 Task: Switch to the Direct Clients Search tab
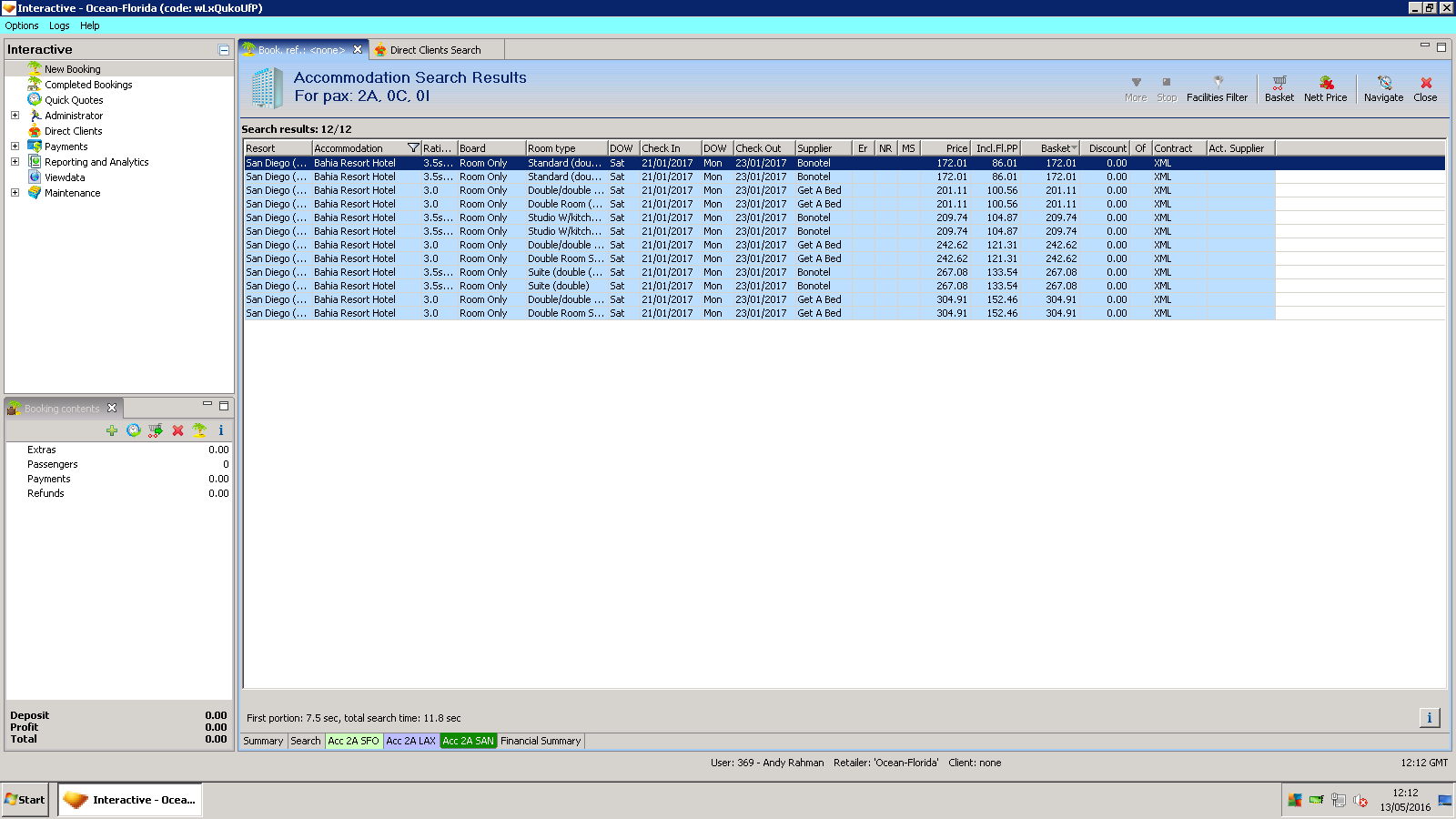point(435,50)
